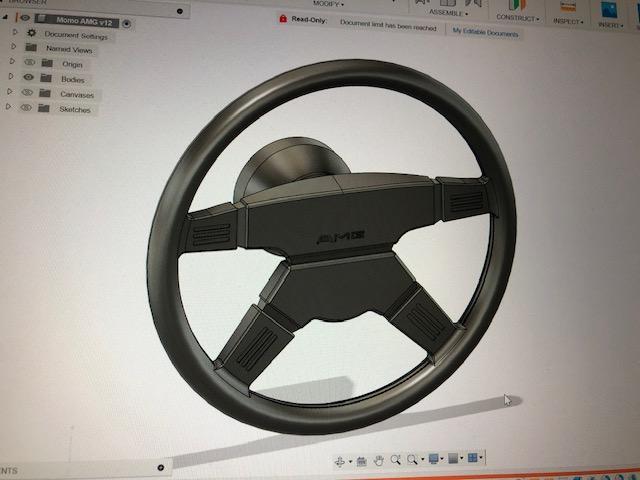The image size is (640, 480).
Task: Click the 'Document limit has been reached' message
Action: pos(388,26)
